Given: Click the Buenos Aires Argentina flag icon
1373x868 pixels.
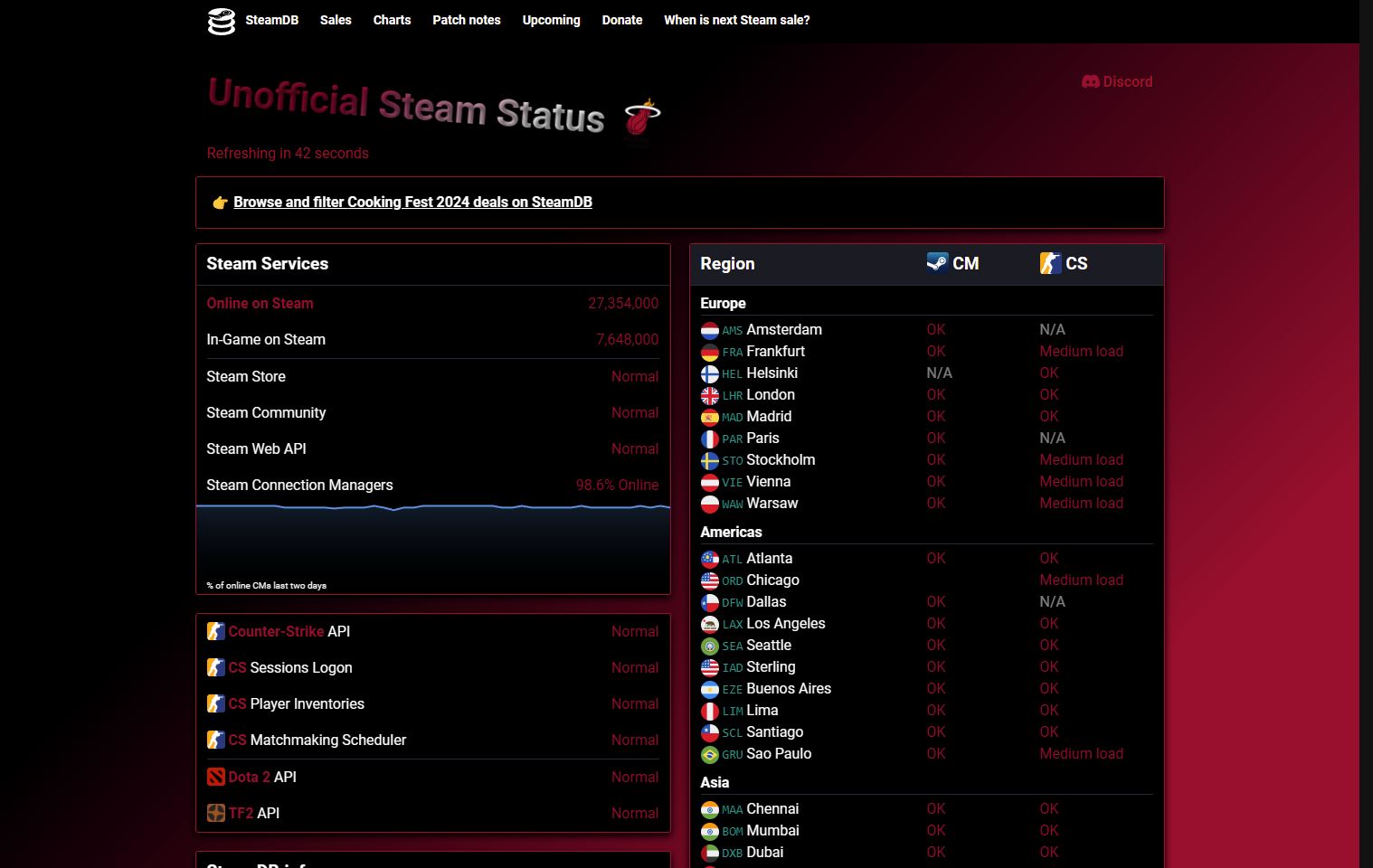Looking at the screenshot, I should (710, 689).
